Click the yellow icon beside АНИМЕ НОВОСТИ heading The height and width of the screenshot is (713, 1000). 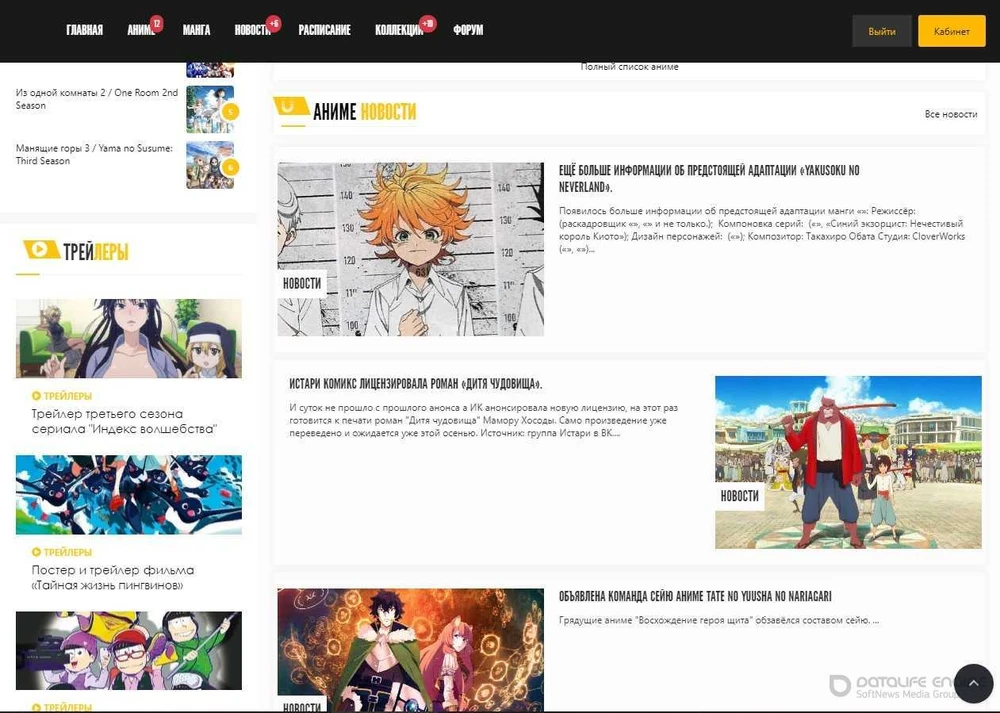[289, 107]
